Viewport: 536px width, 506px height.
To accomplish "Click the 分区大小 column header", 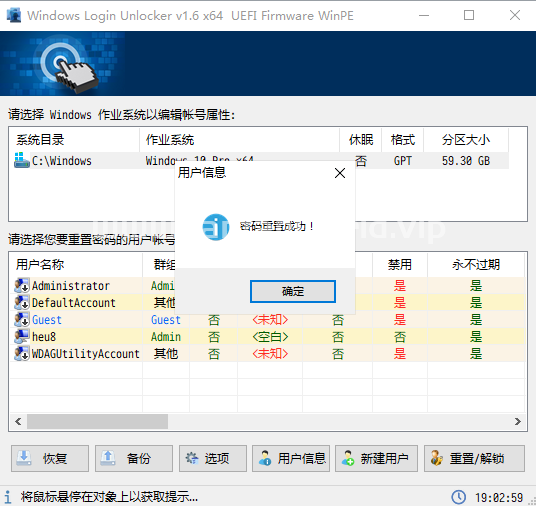I will [x=466, y=140].
